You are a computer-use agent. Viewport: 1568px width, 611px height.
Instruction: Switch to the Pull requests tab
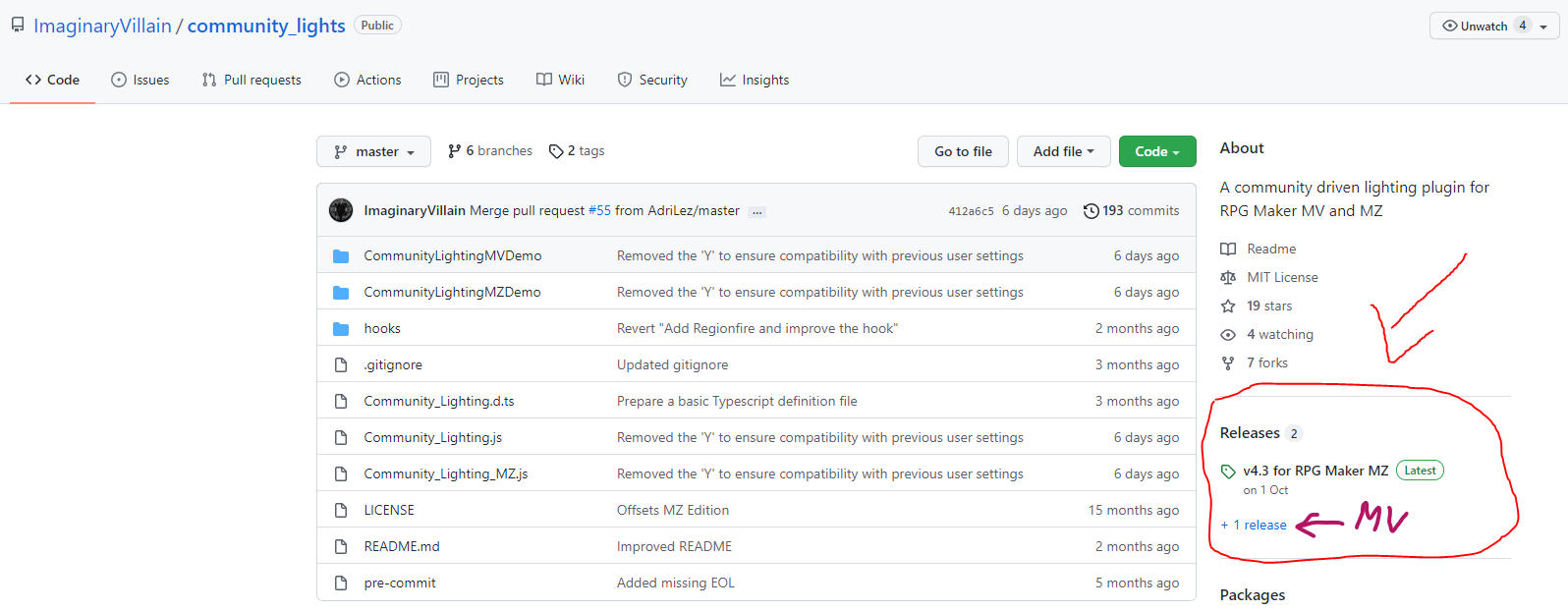tap(252, 80)
